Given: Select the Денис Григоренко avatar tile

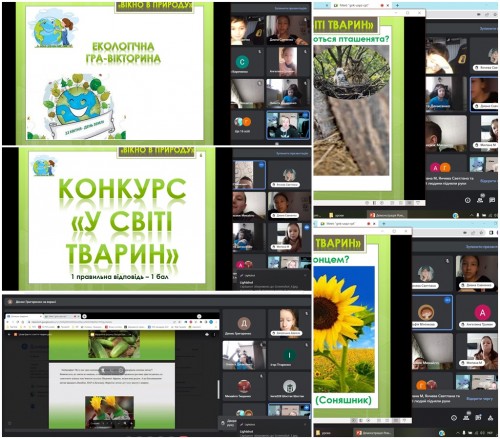Looking at the screenshot, I should coord(244,324).
